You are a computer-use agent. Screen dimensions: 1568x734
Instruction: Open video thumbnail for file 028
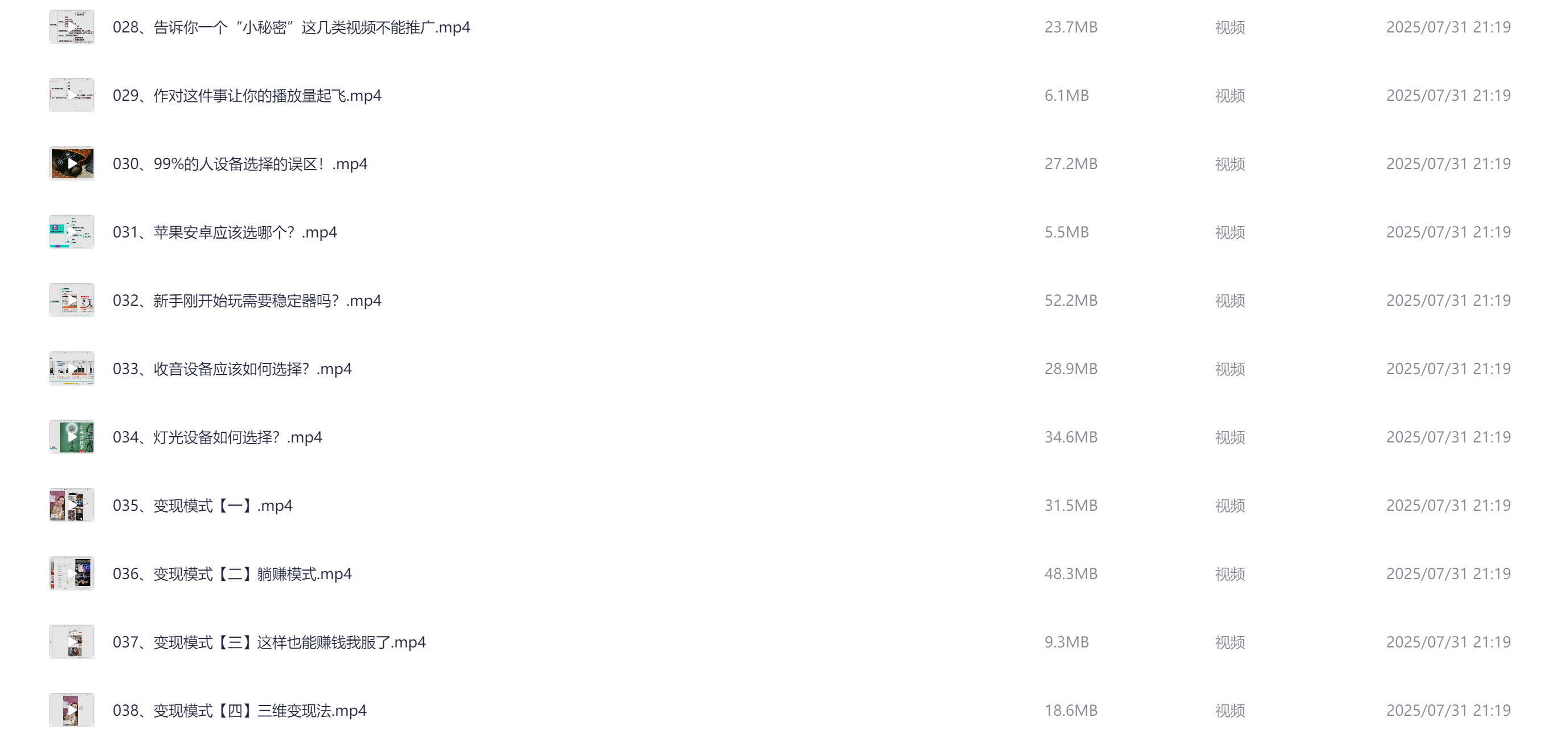pyautogui.click(x=72, y=27)
